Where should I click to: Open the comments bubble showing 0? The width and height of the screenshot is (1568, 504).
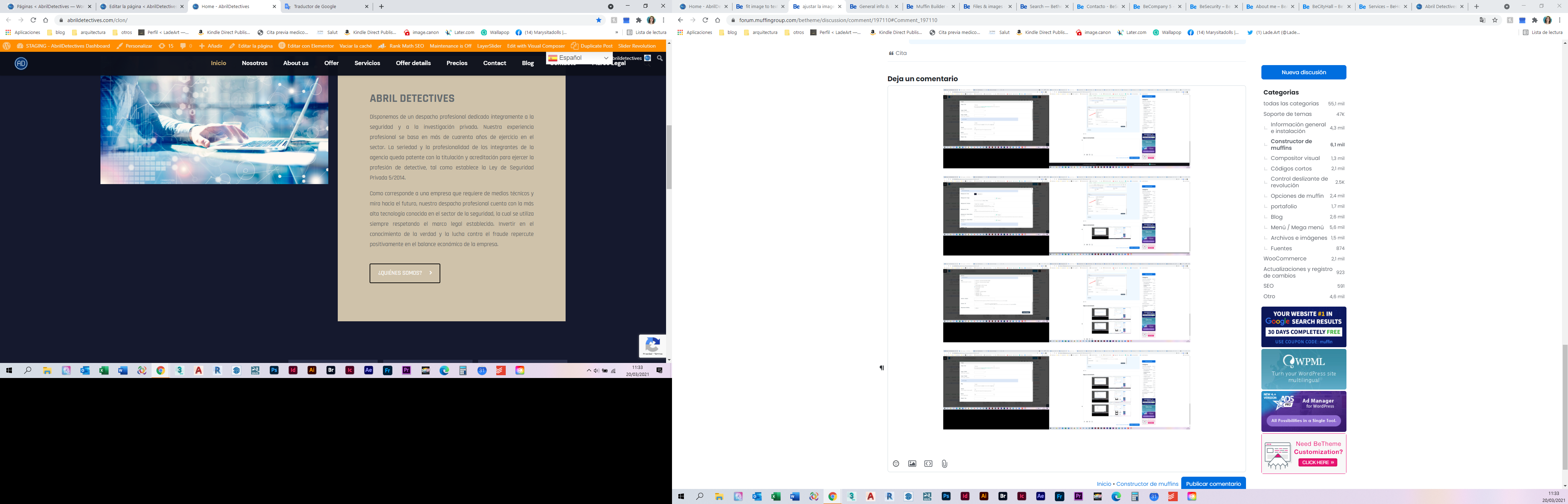185,45
